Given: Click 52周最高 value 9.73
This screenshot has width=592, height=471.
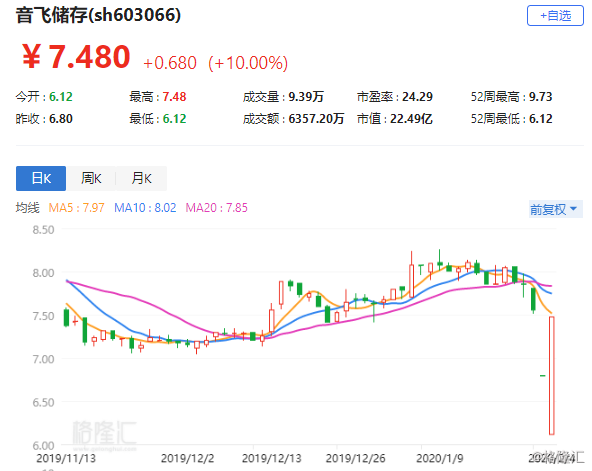Looking at the screenshot, I should [540, 97].
